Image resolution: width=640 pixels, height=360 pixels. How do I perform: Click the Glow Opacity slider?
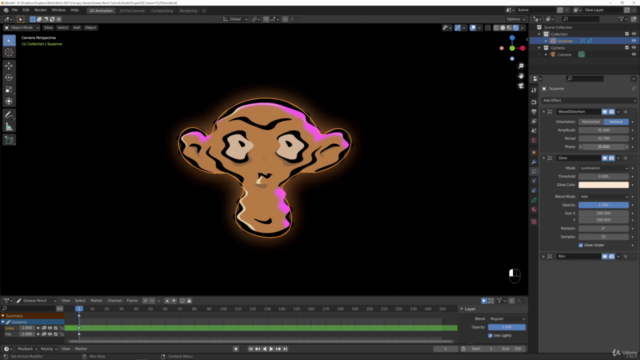click(604, 205)
